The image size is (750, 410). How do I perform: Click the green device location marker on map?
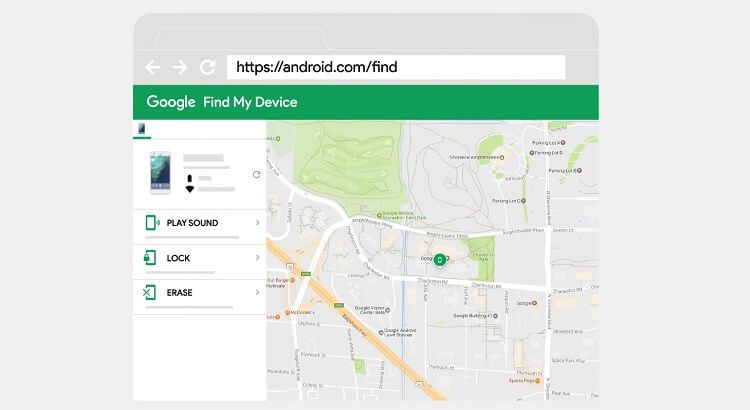pyautogui.click(x=440, y=260)
